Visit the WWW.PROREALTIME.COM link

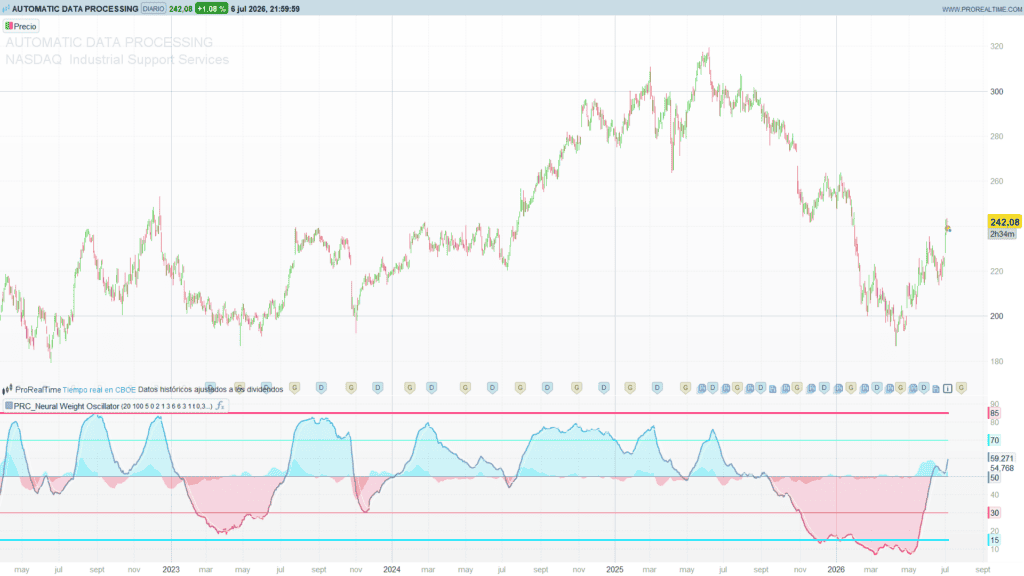tap(982, 9)
